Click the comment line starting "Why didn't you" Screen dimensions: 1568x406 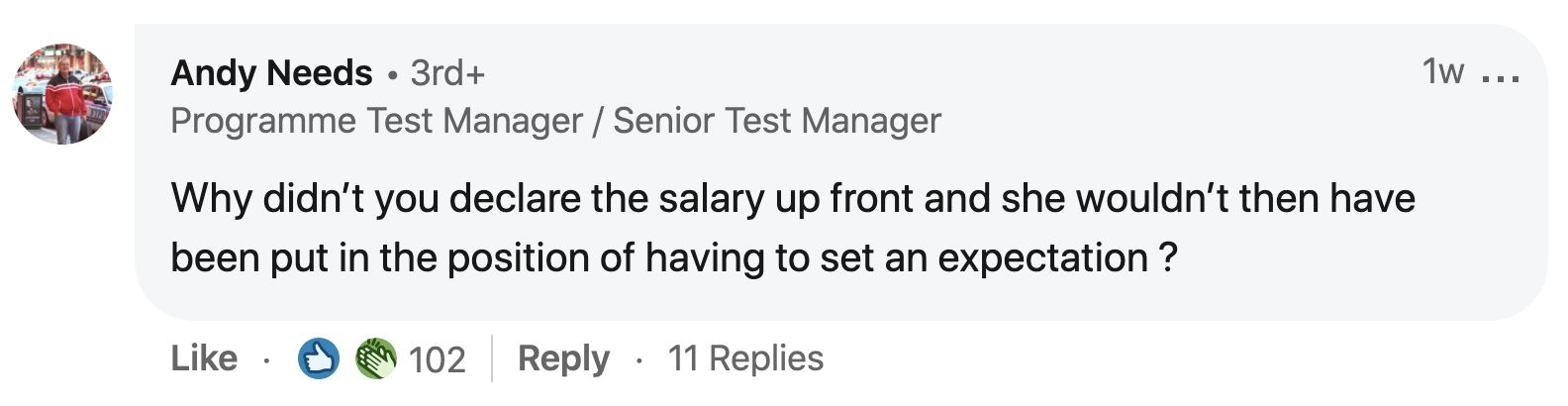792,199
